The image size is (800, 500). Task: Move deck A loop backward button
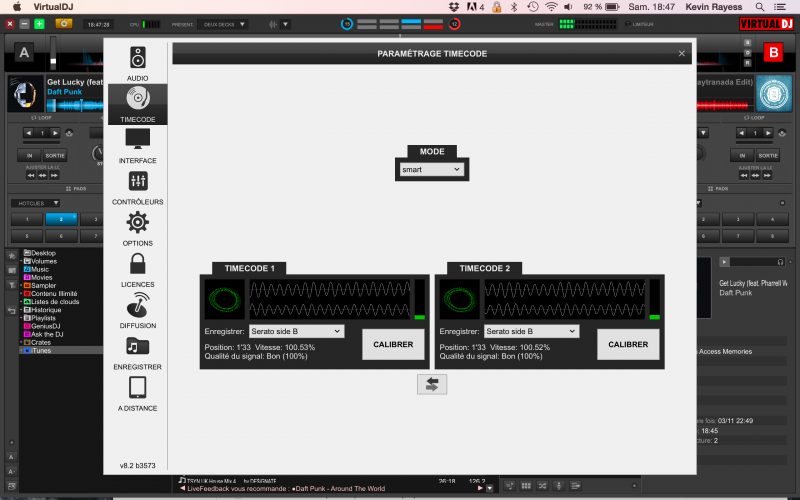31,176
